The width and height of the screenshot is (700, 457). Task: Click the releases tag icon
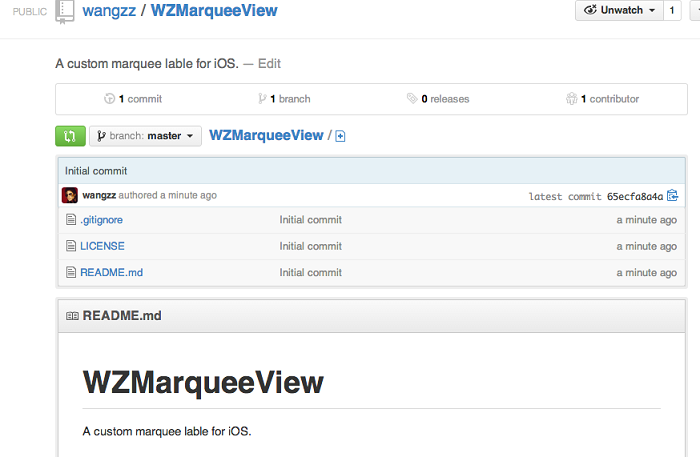(412, 98)
